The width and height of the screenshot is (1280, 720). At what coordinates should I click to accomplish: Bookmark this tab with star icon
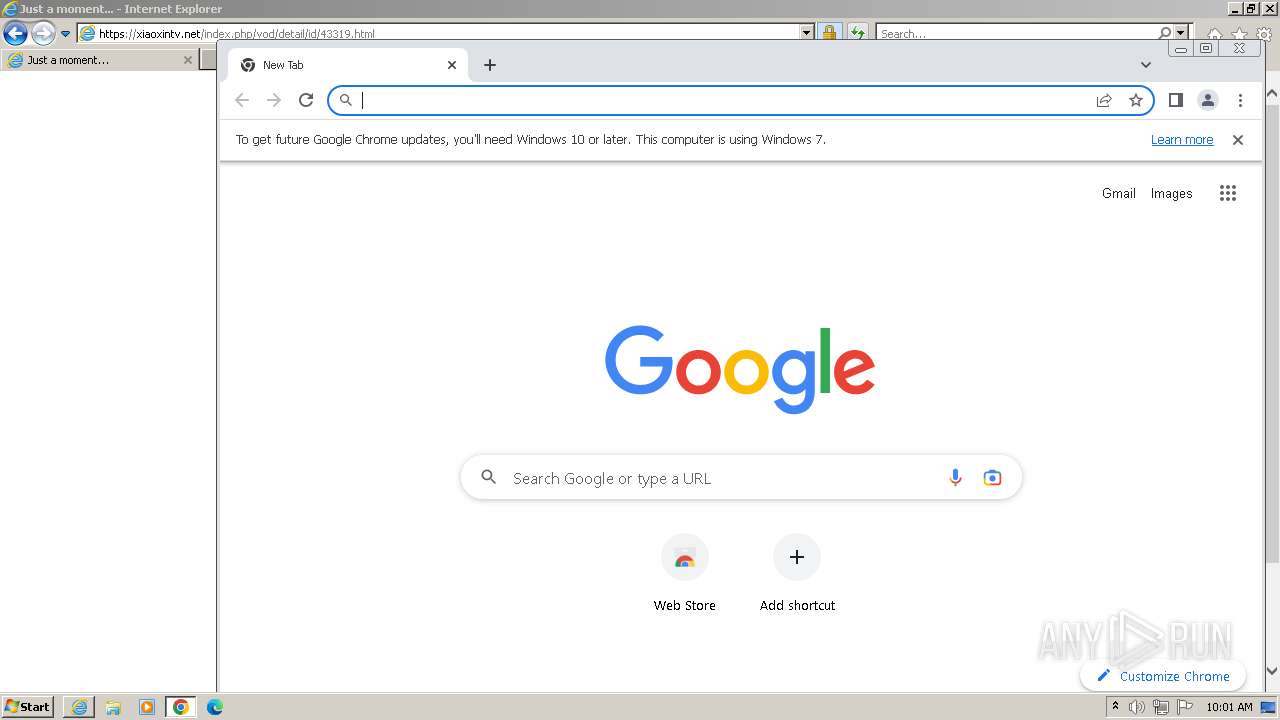pos(1136,100)
